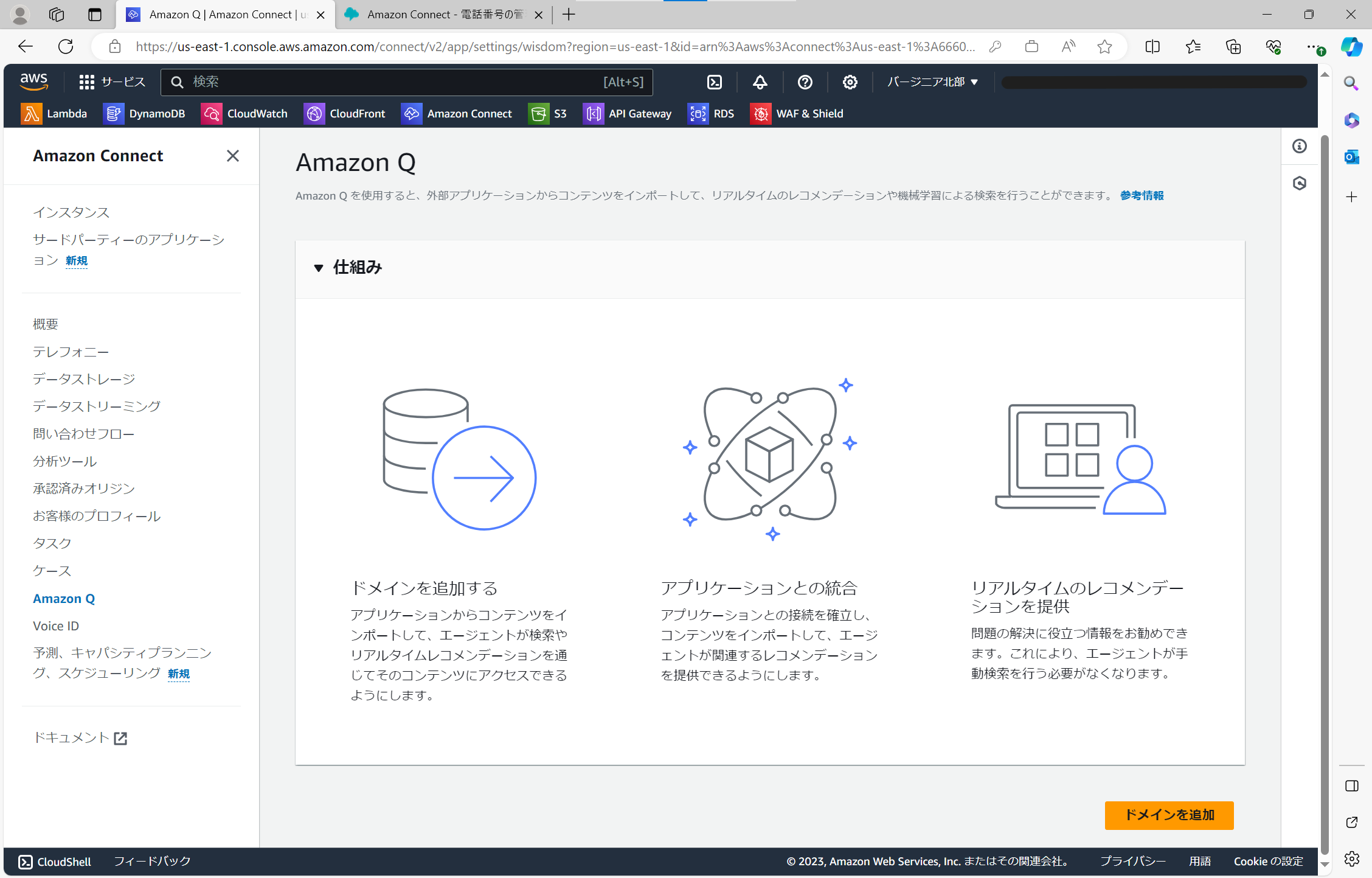
Task: Open browser split screen icon
Action: 1152,47
